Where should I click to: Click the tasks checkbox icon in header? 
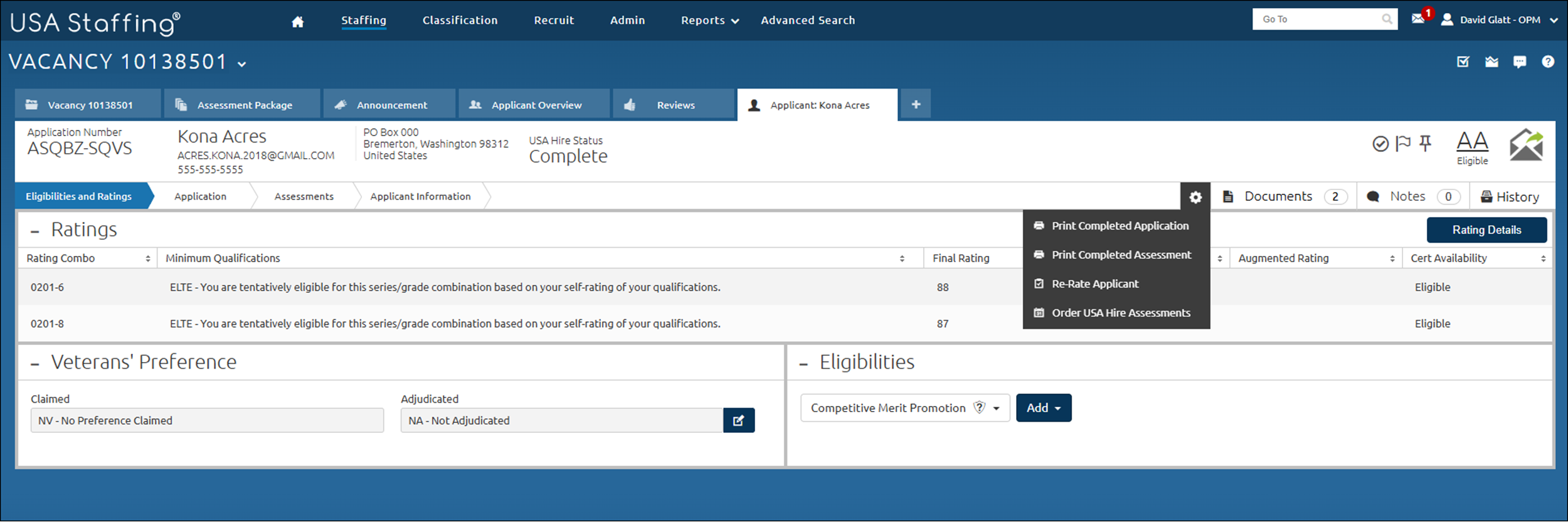1463,61
